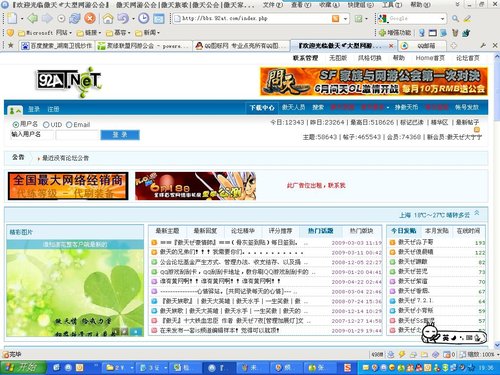Image resolution: width=500 pixels, height=375 pixels.
Task: Select the UID radio button
Action: pos(46,125)
